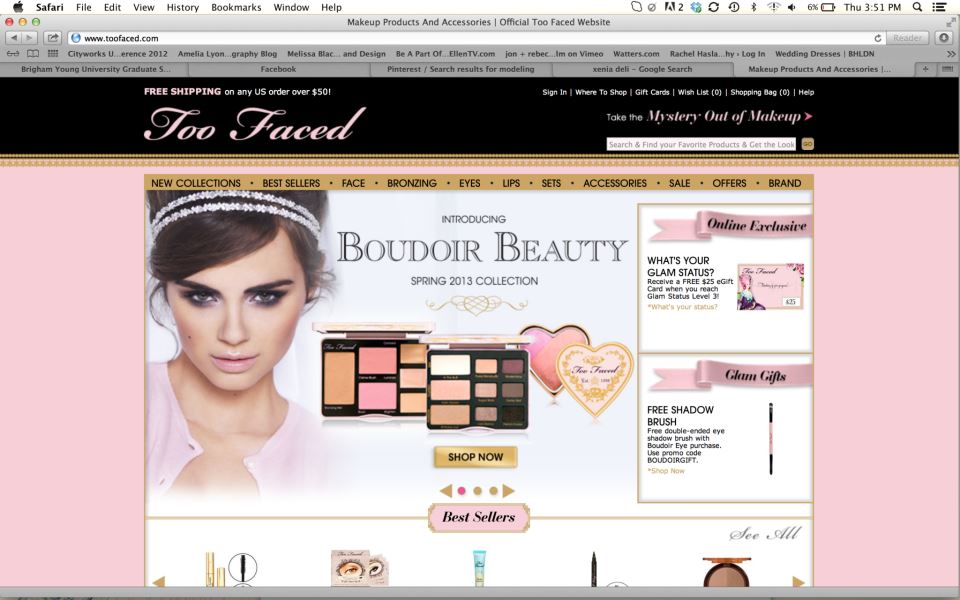The image size is (960, 600).
Task: Open Top Sites grid icon
Action: [53, 54]
